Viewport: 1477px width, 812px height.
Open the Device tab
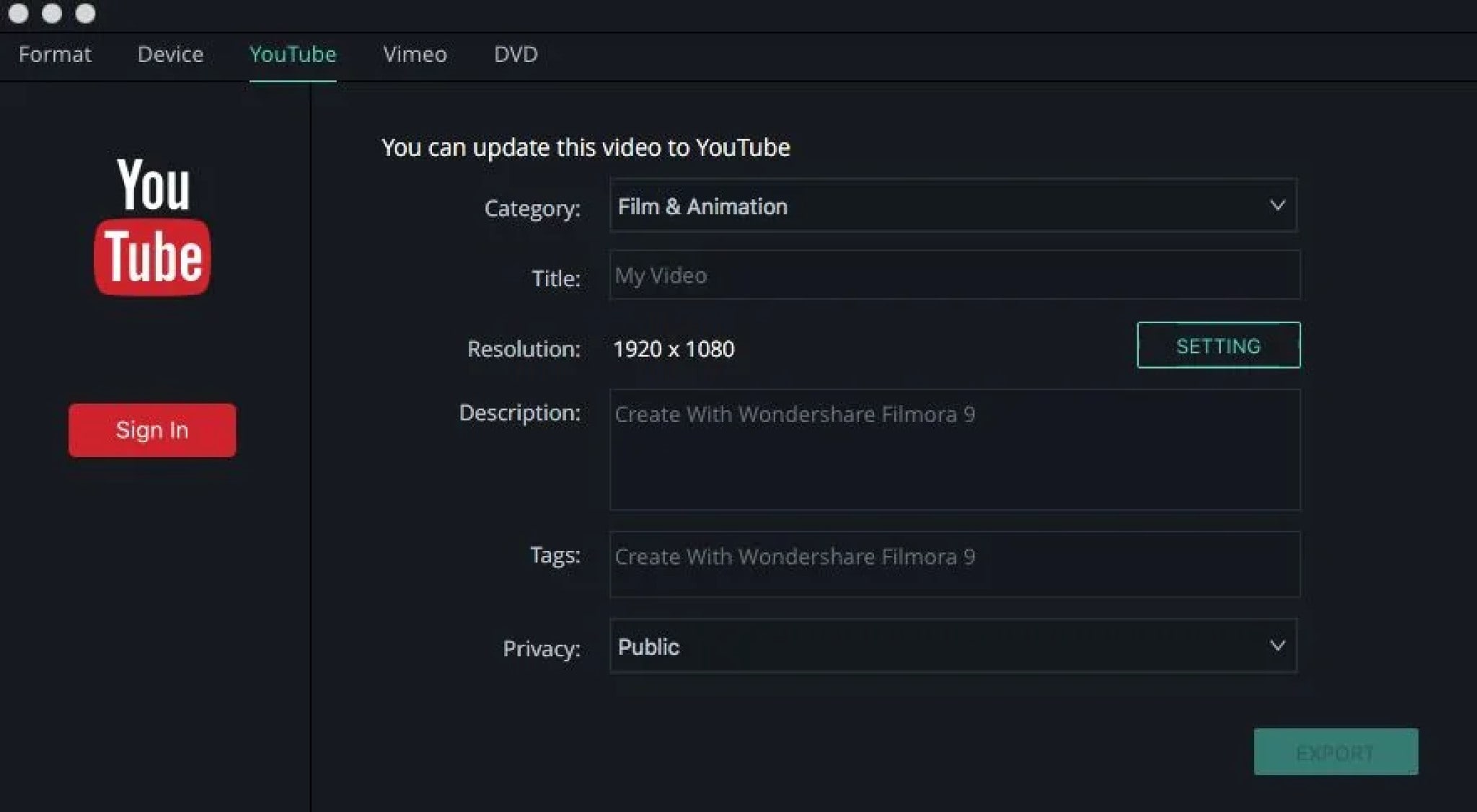tap(170, 55)
